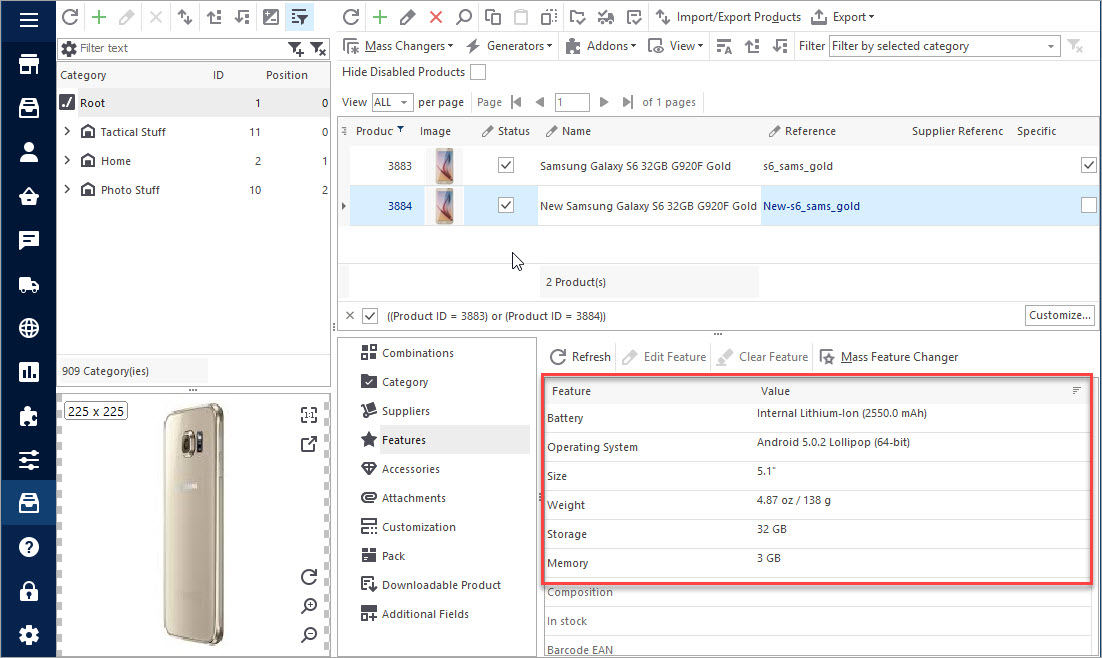This screenshot has height=658, width=1102.
Task: Open the customers section person icon
Action: 29,153
